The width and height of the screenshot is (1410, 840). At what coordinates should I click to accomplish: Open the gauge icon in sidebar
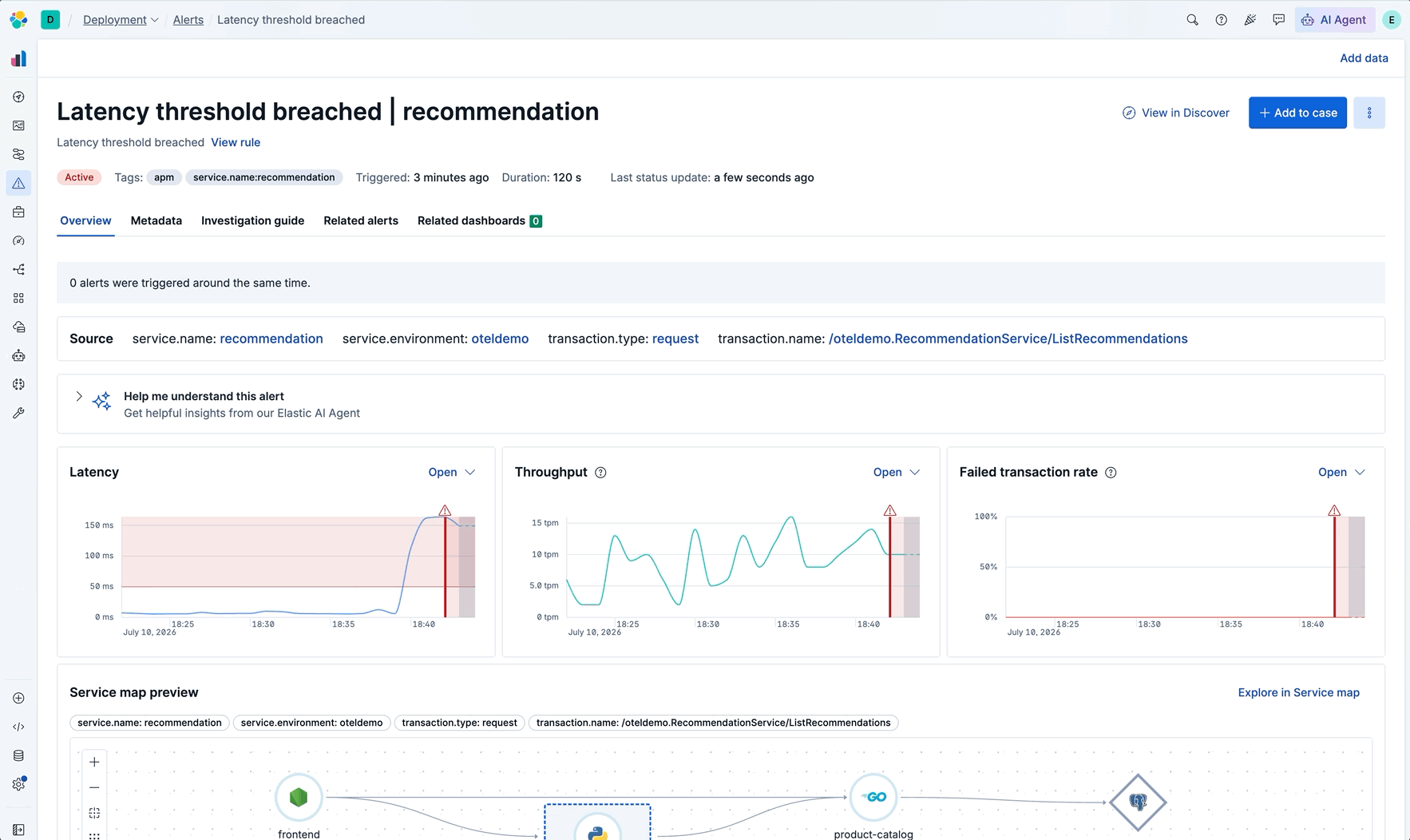pos(18,240)
